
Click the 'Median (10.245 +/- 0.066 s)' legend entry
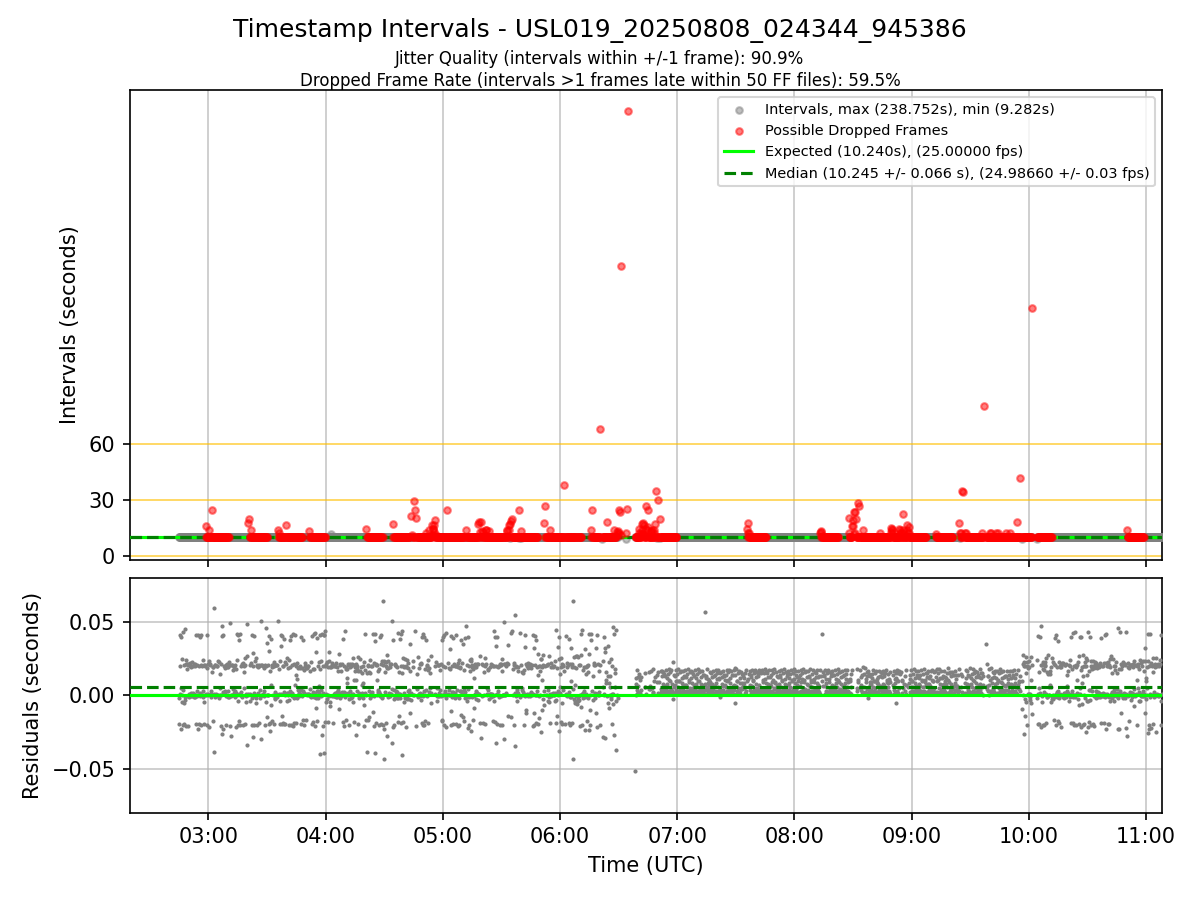tap(957, 173)
